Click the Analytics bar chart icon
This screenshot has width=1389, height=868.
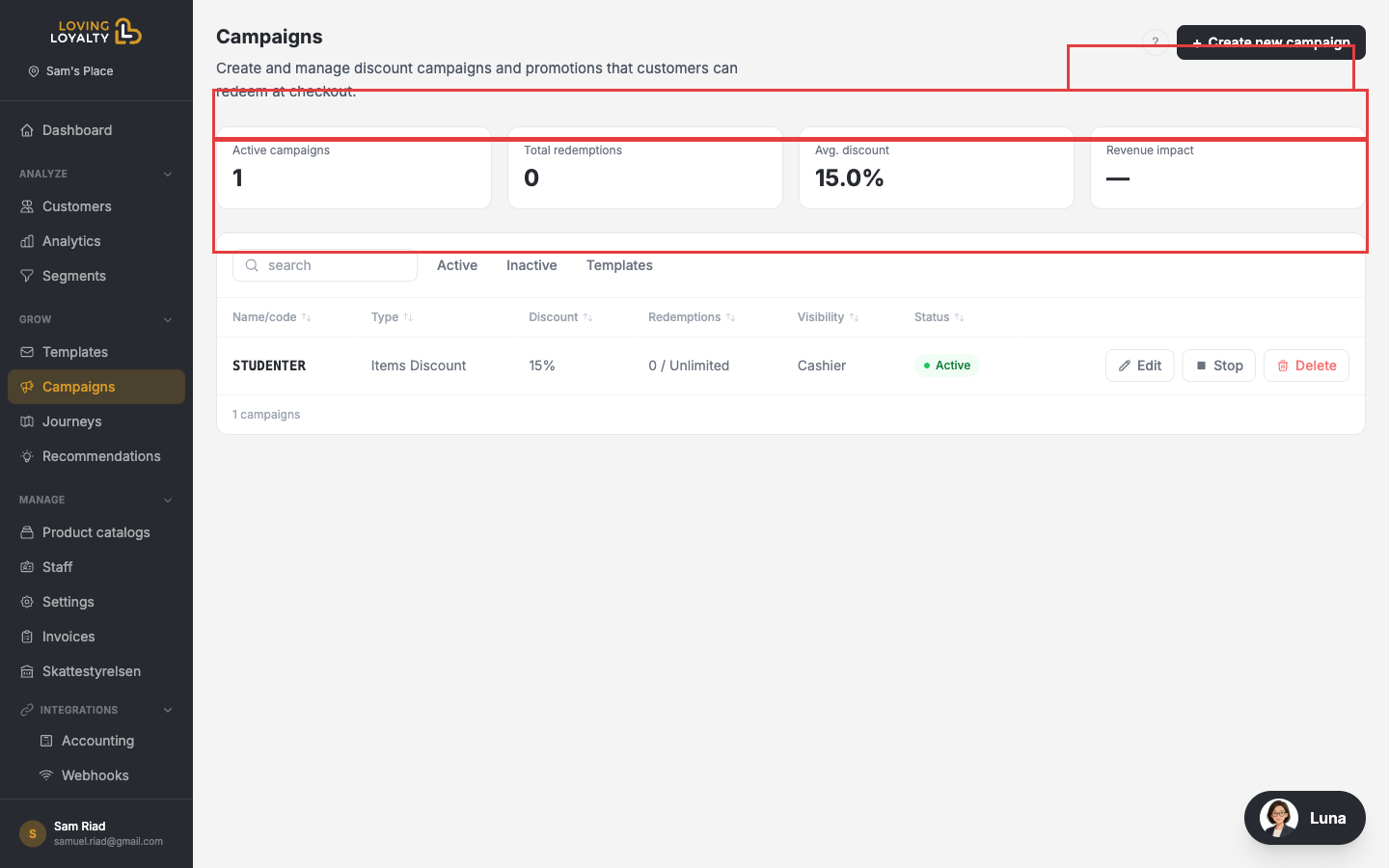(27, 241)
